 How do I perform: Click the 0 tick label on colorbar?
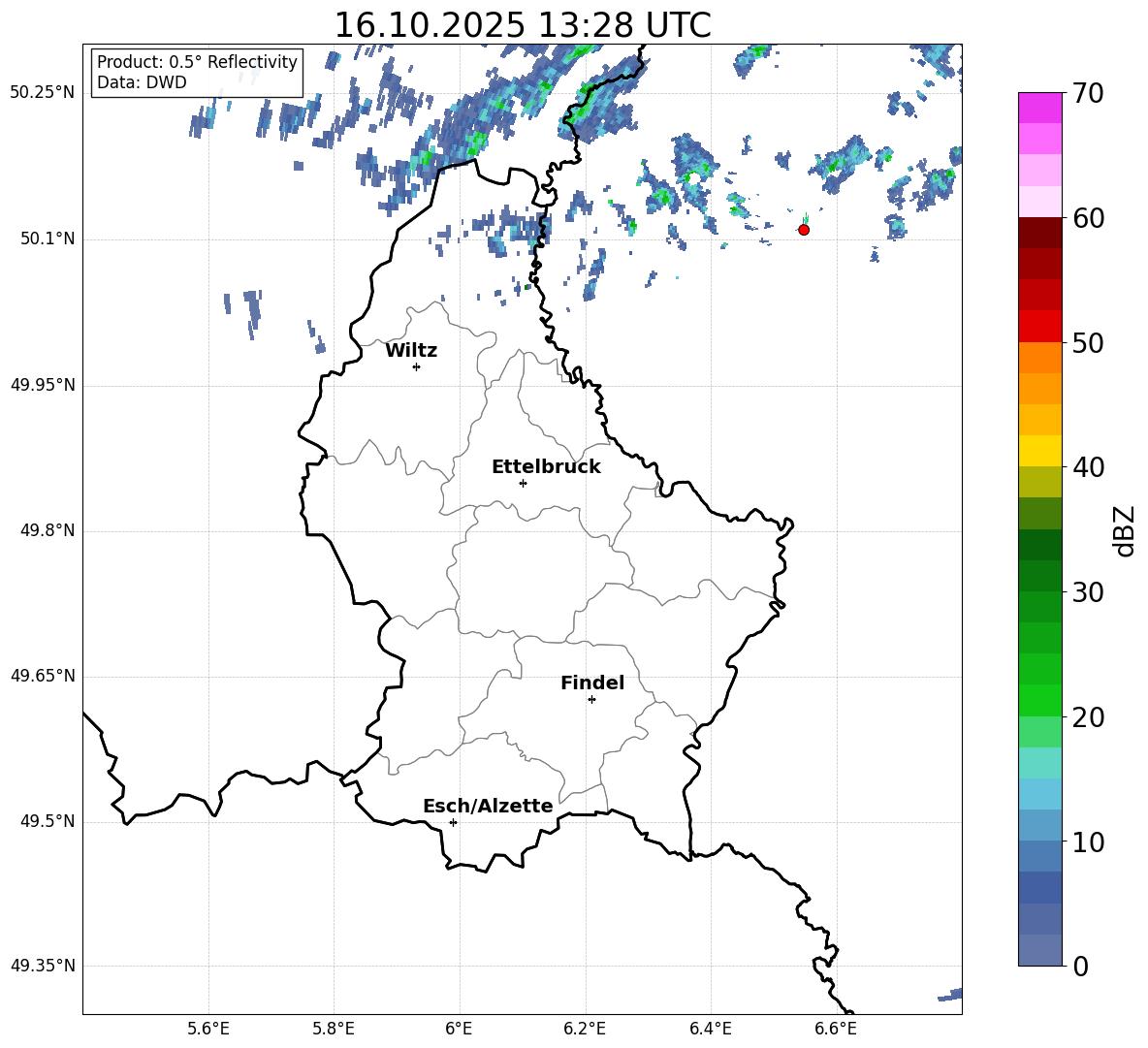click(1081, 966)
